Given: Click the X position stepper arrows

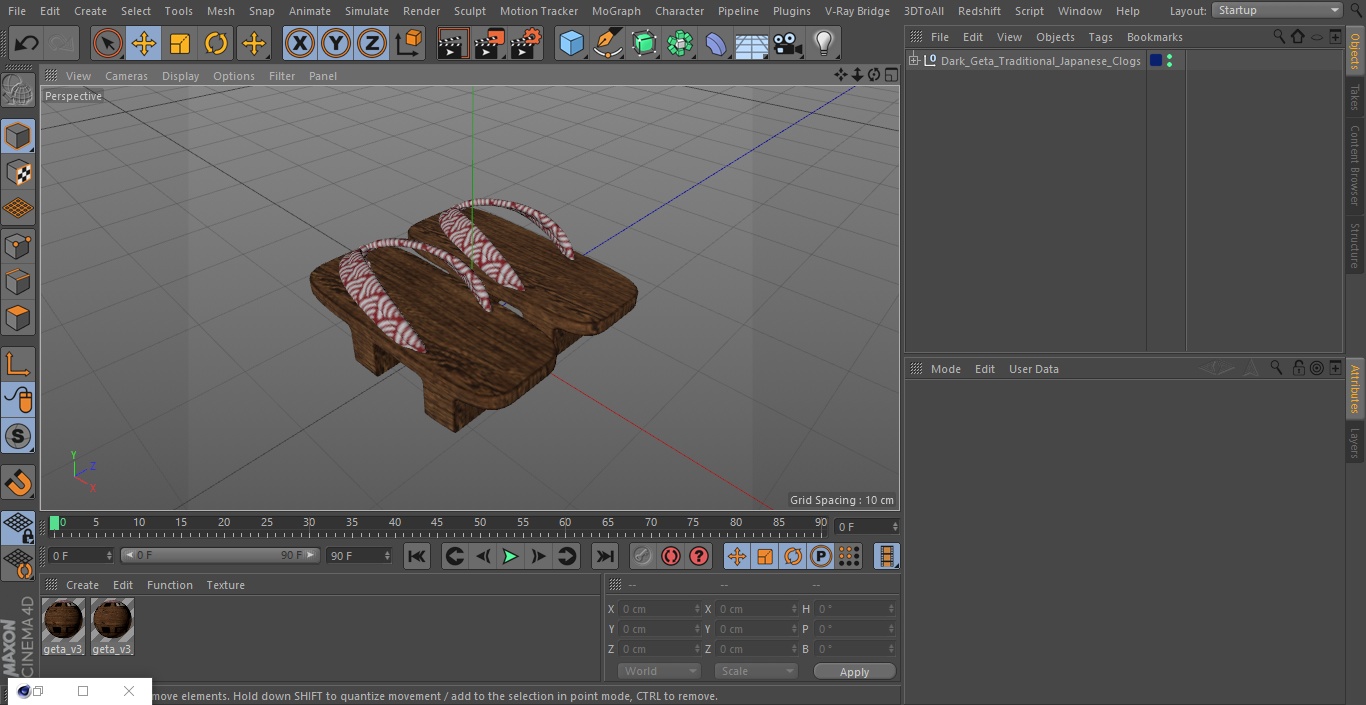Looking at the screenshot, I should [697, 609].
